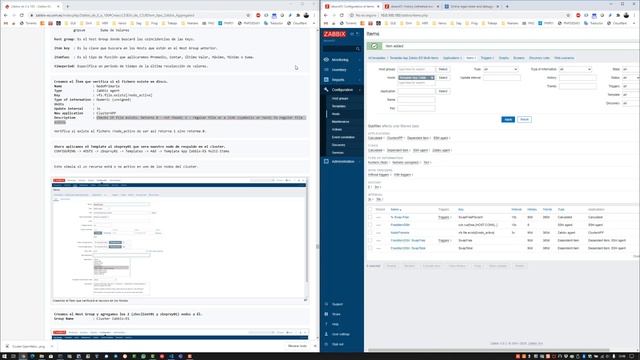Open a new tab in the right browser window
This screenshot has width=640, height=360.
click(x=507, y=7)
